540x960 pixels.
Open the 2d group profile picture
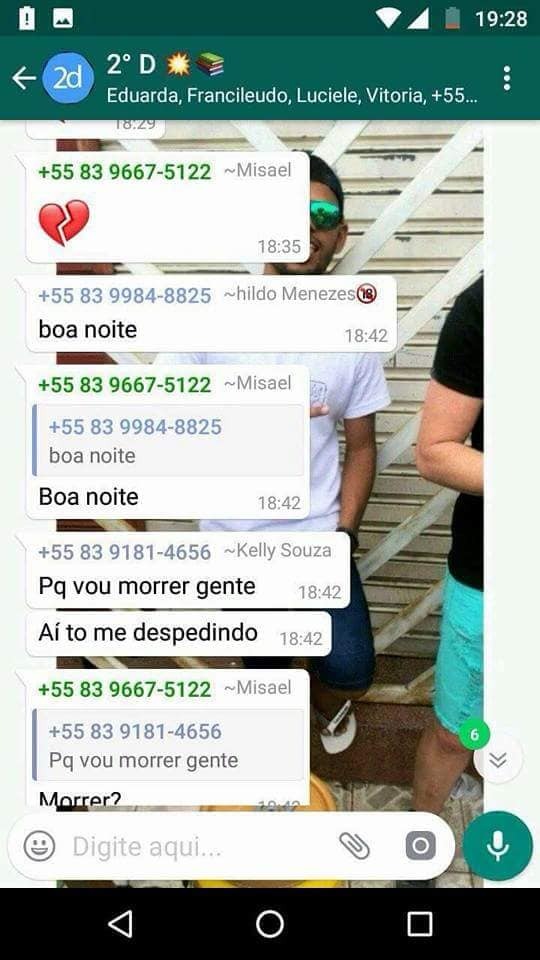pos(68,78)
